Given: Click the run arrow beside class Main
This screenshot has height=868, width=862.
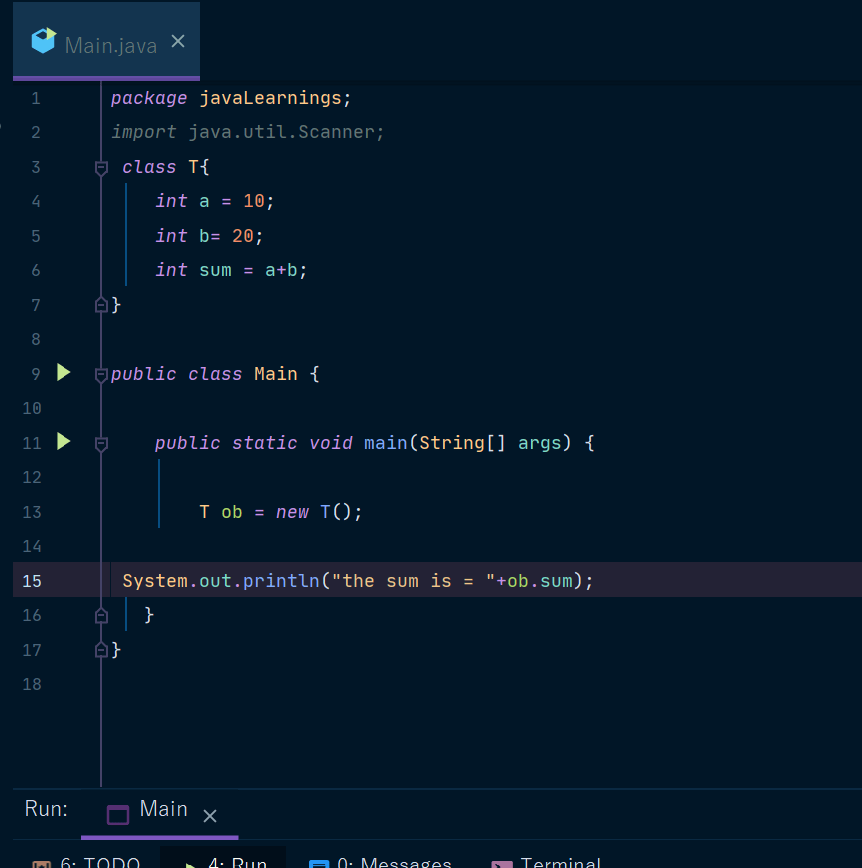Looking at the screenshot, I should point(64,373).
